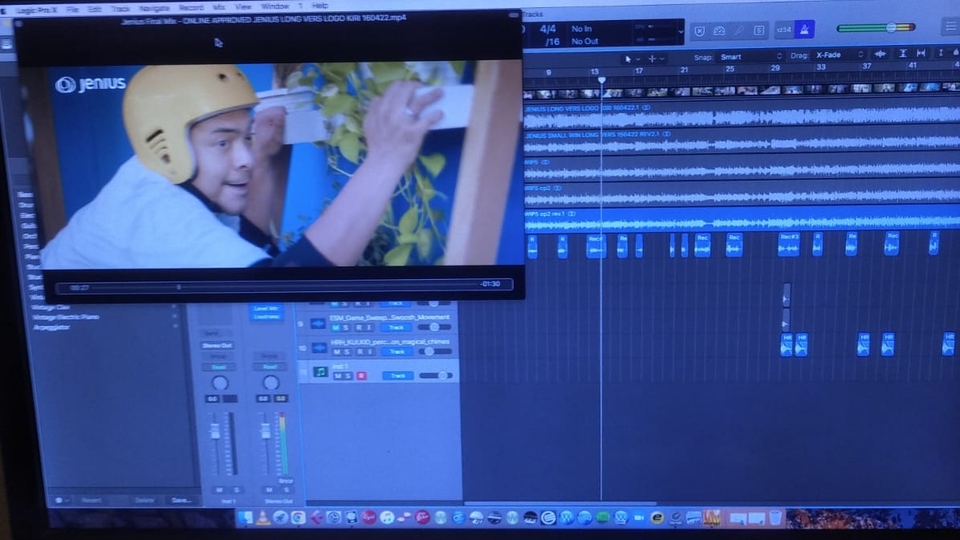960x540 pixels.
Task: Mute the ESM_Game_Sweep track
Action: click(x=336, y=328)
